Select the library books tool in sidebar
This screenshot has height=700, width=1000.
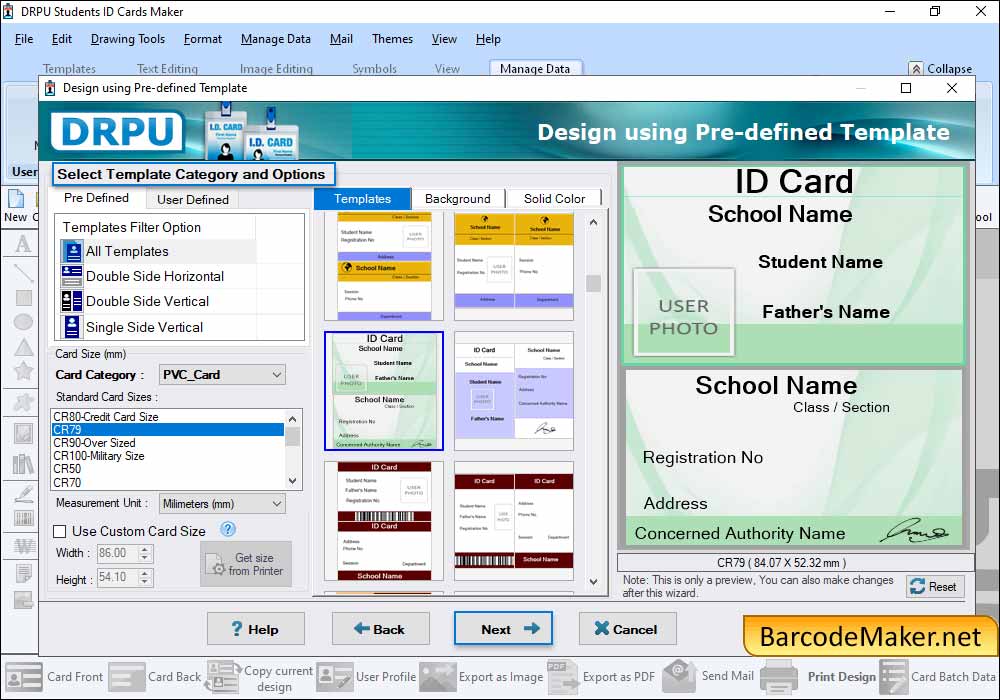pyautogui.click(x=23, y=464)
